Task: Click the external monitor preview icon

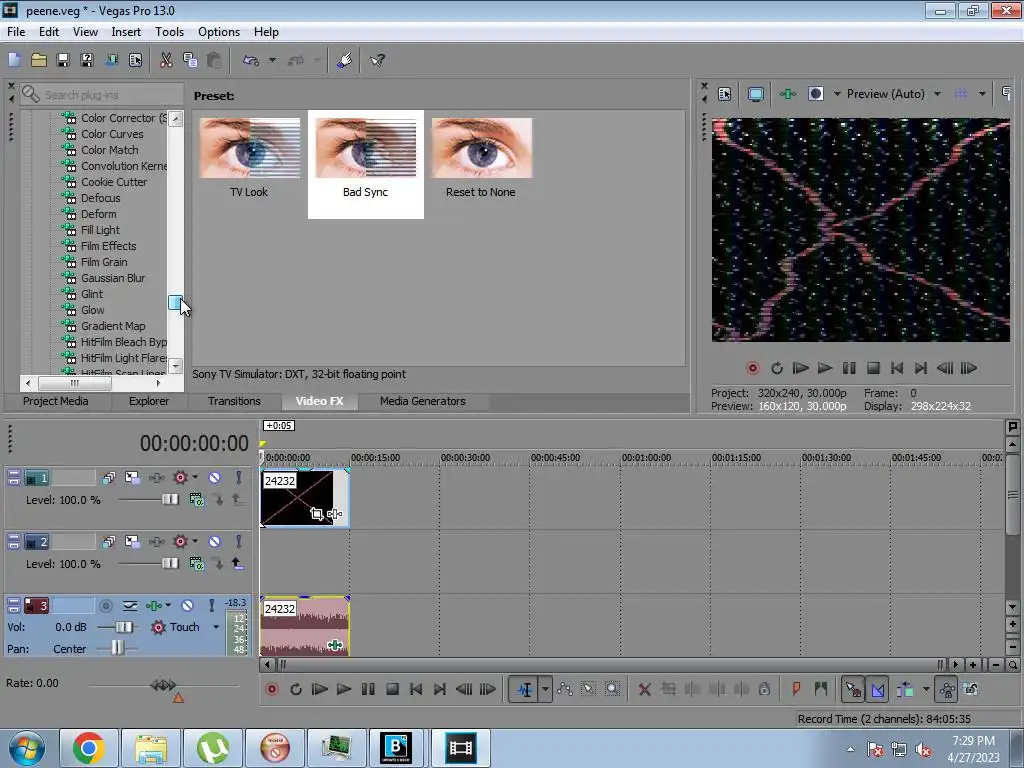Action: [756, 94]
